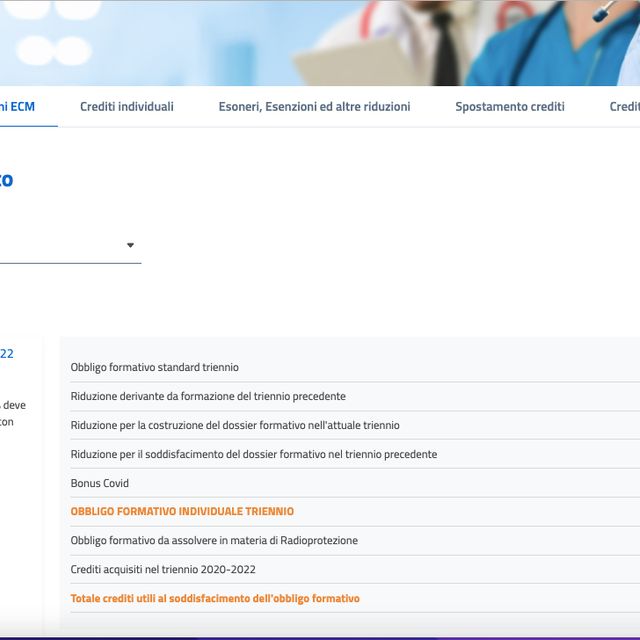Image resolution: width=640 pixels, height=640 pixels.
Task: Click the underlined dropdown selection field
Action: point(60,246)
